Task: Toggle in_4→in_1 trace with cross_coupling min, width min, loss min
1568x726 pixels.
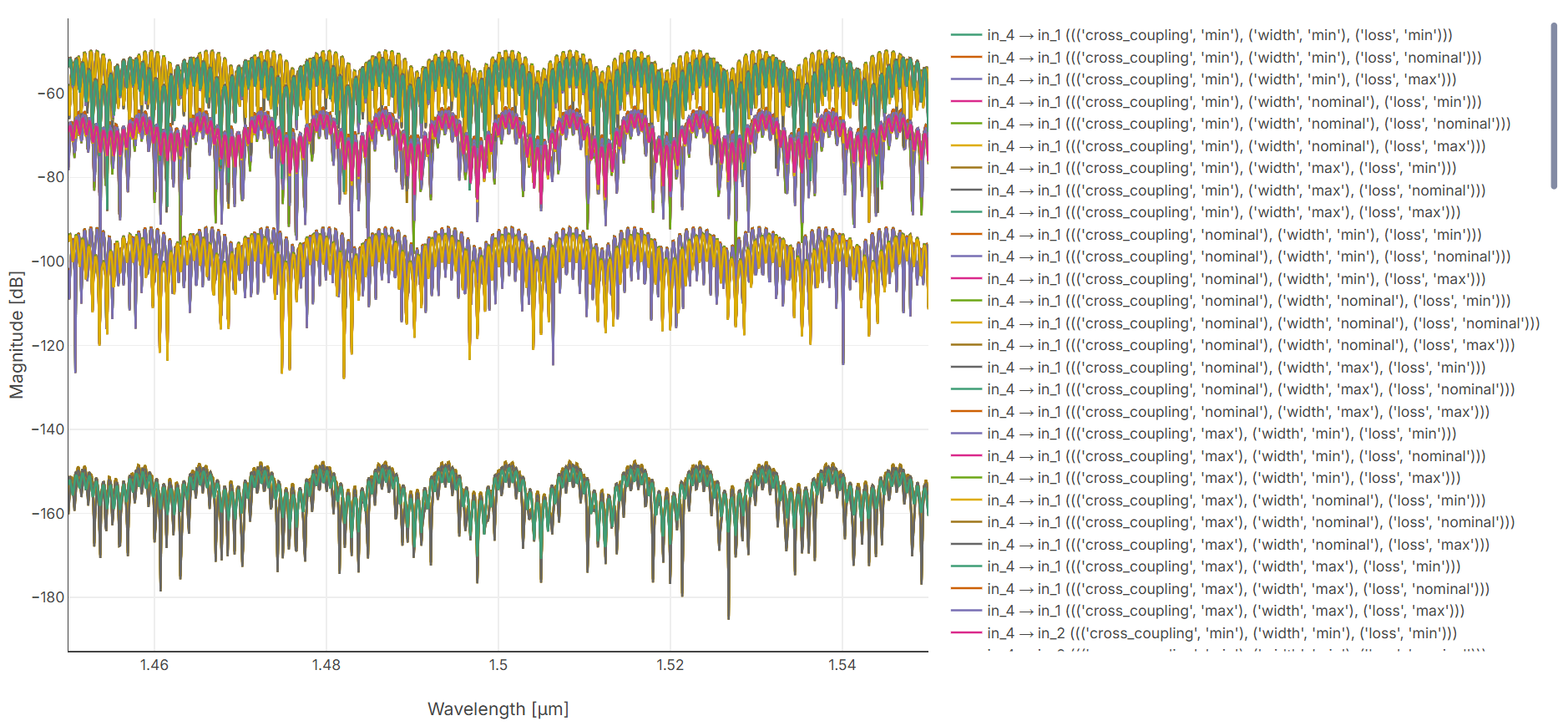Action: coord(1219,35)
